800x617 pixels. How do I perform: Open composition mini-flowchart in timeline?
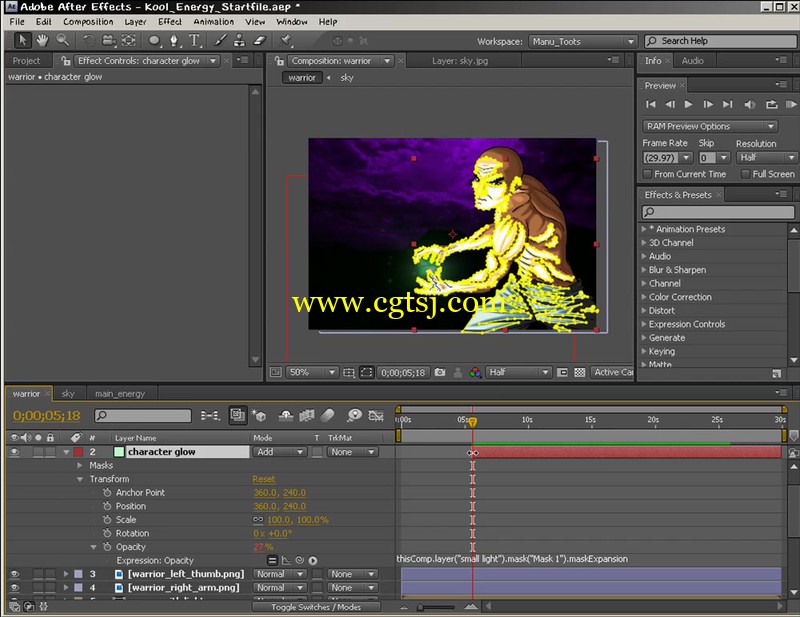210,415
